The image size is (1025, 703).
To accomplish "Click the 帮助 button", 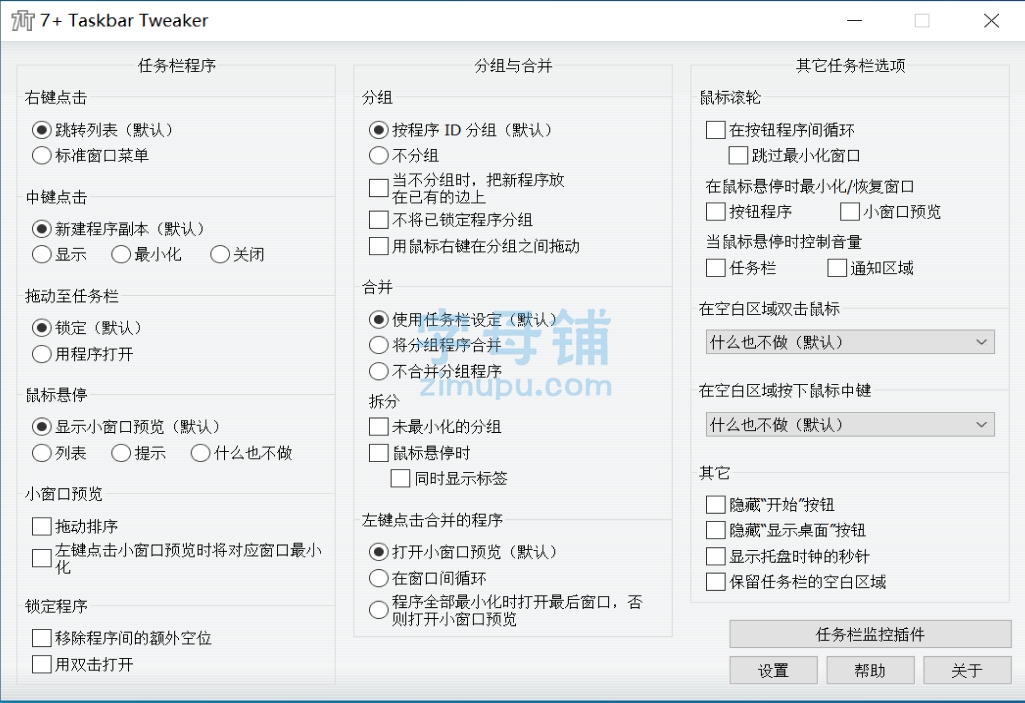I will tap(870, 670).
